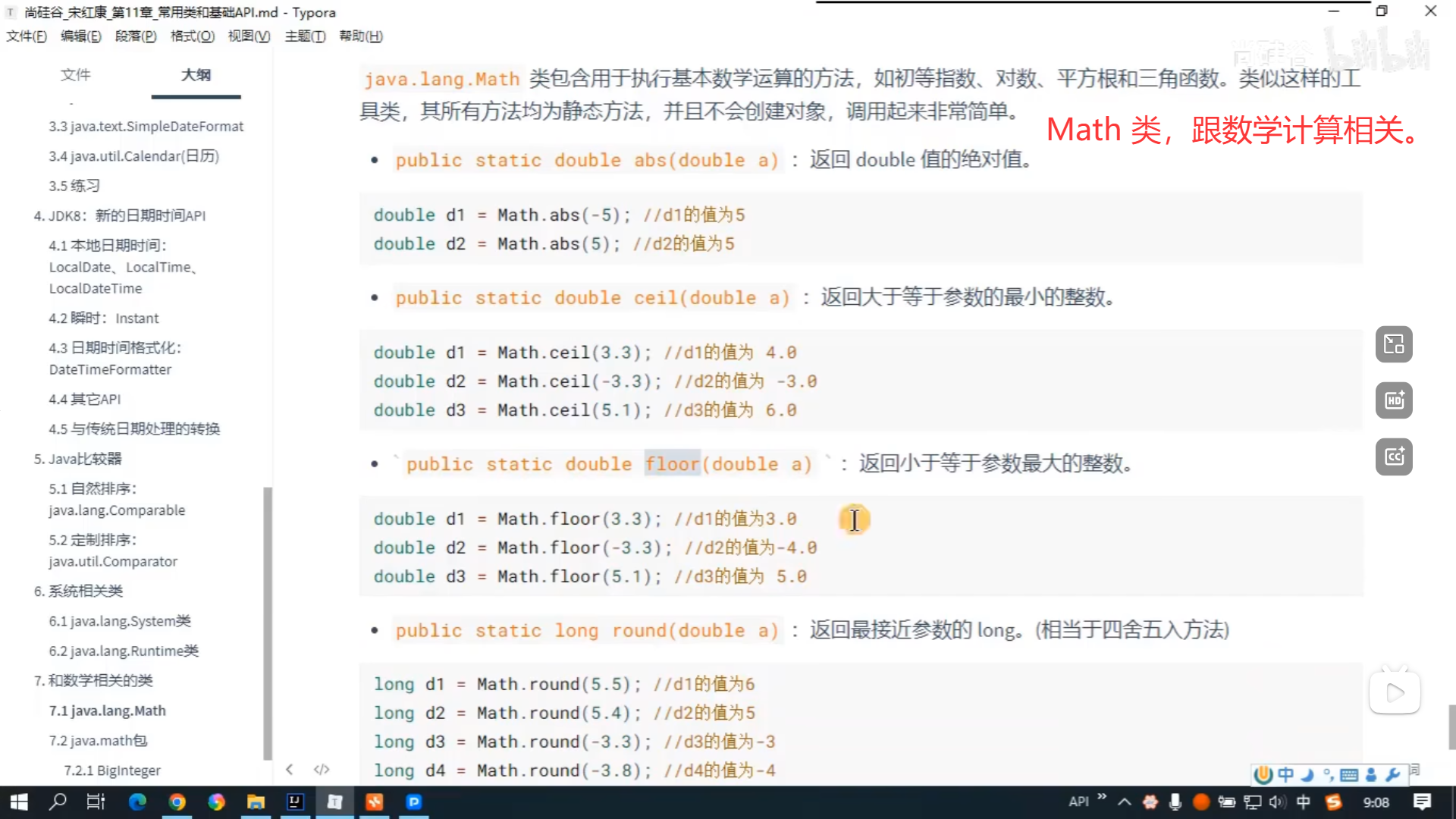Click the HD quality icon
Image resolution: width=1456 pixels, height=819 pixels.
(x=1394, y=400)
